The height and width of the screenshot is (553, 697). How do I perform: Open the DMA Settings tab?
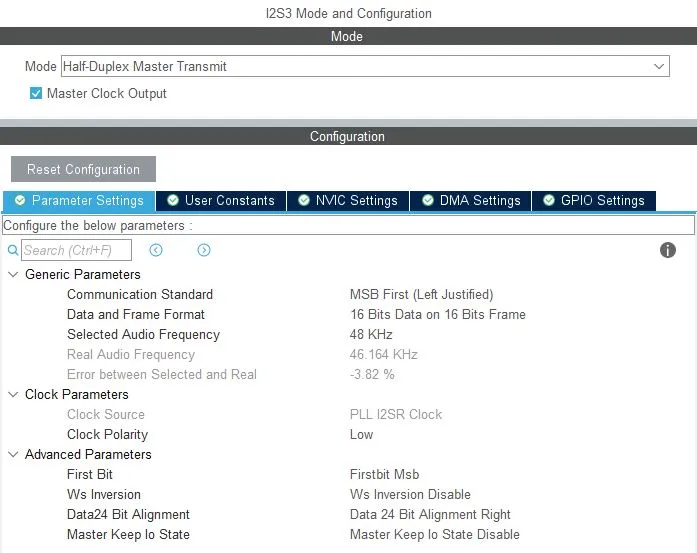470,201
